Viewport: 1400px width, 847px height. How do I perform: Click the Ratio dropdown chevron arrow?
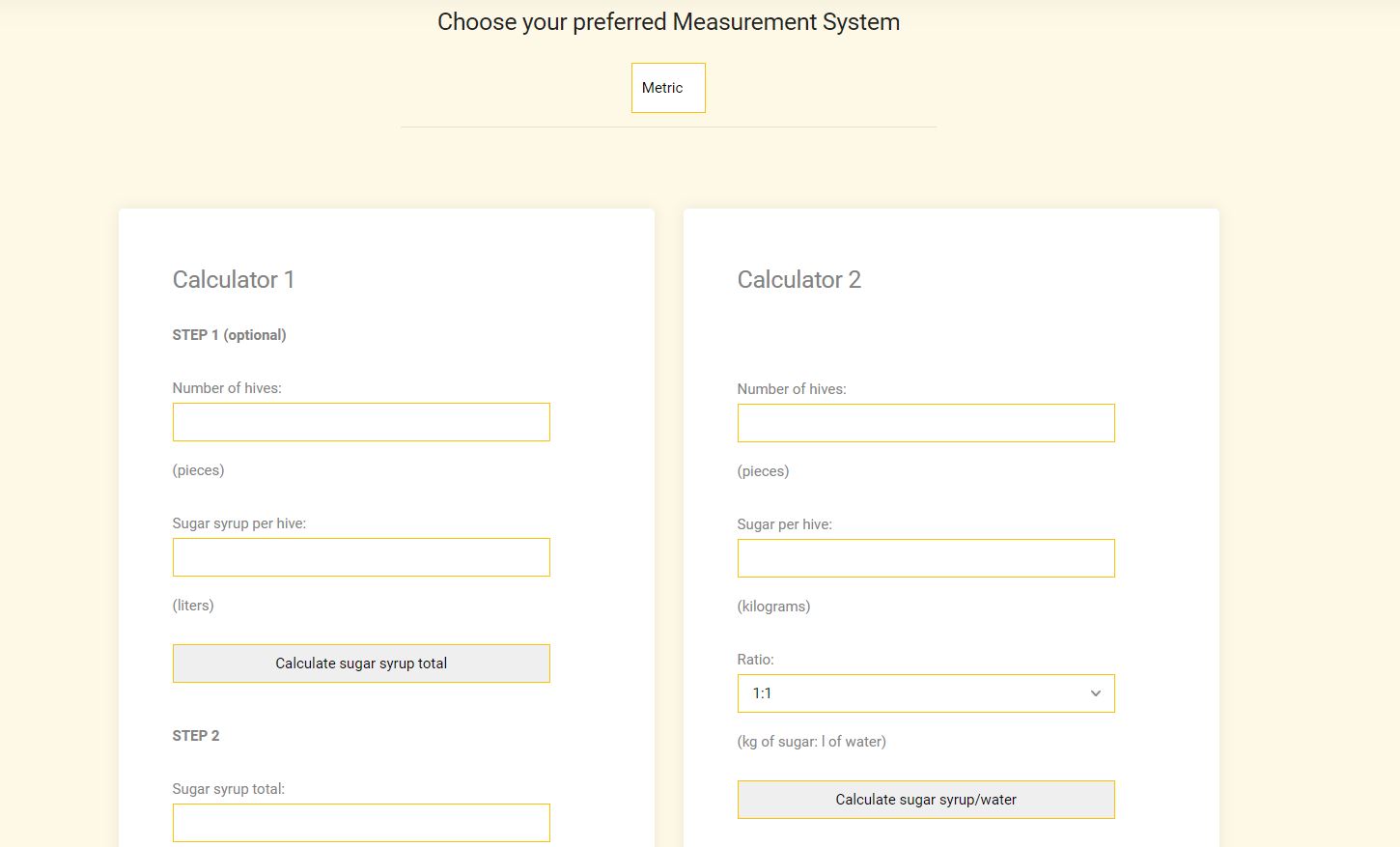tap(1094, 692)
